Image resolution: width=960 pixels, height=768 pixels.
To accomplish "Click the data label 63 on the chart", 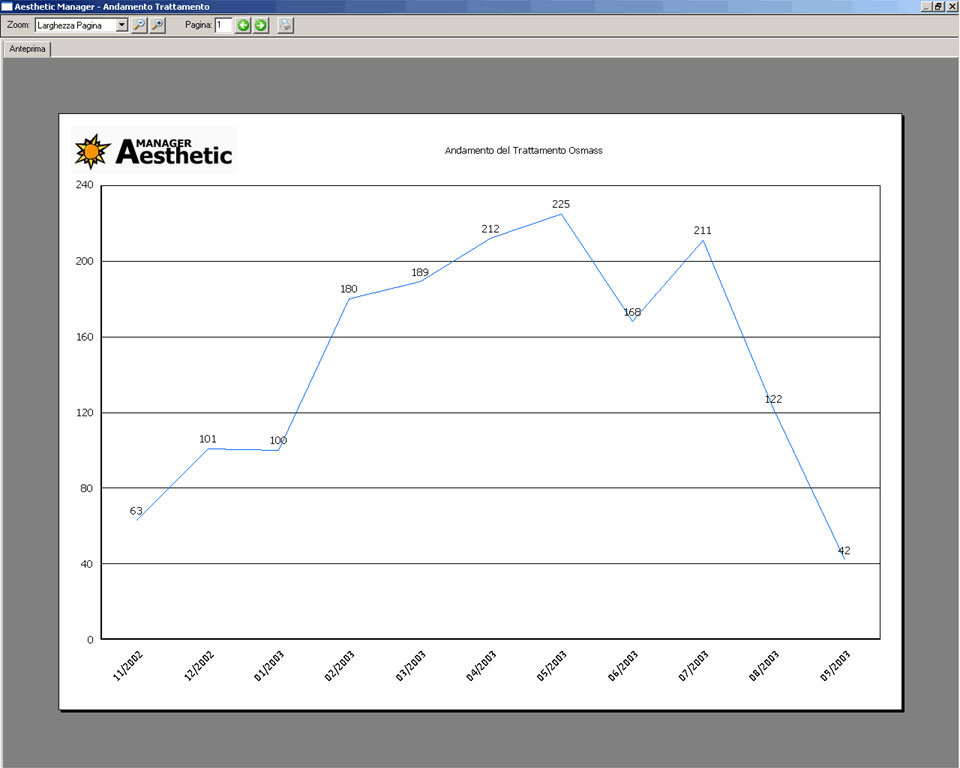I will 136,511.
